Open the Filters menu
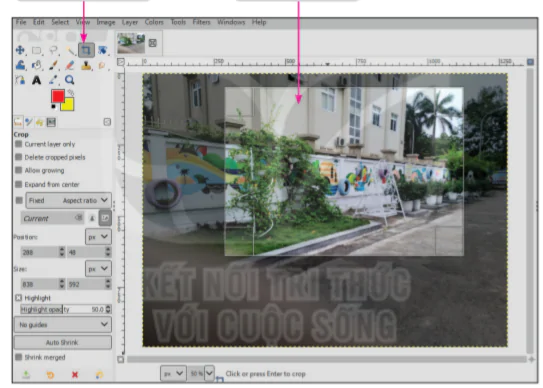This screenshot has height=388, width=543. pyautogui.click(x=202, y=22)
